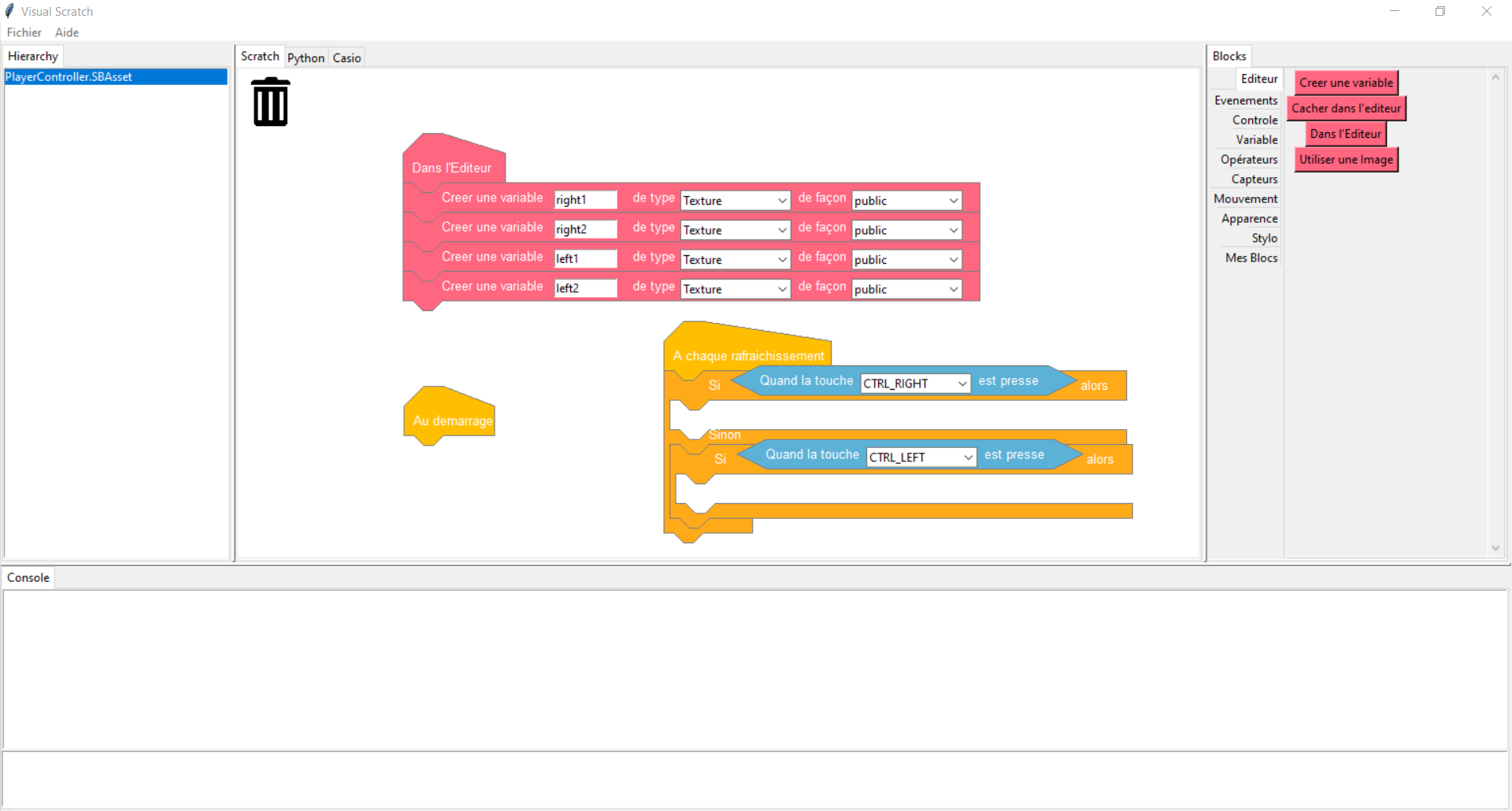Click the right1 variable name field

tap(585, 200)
